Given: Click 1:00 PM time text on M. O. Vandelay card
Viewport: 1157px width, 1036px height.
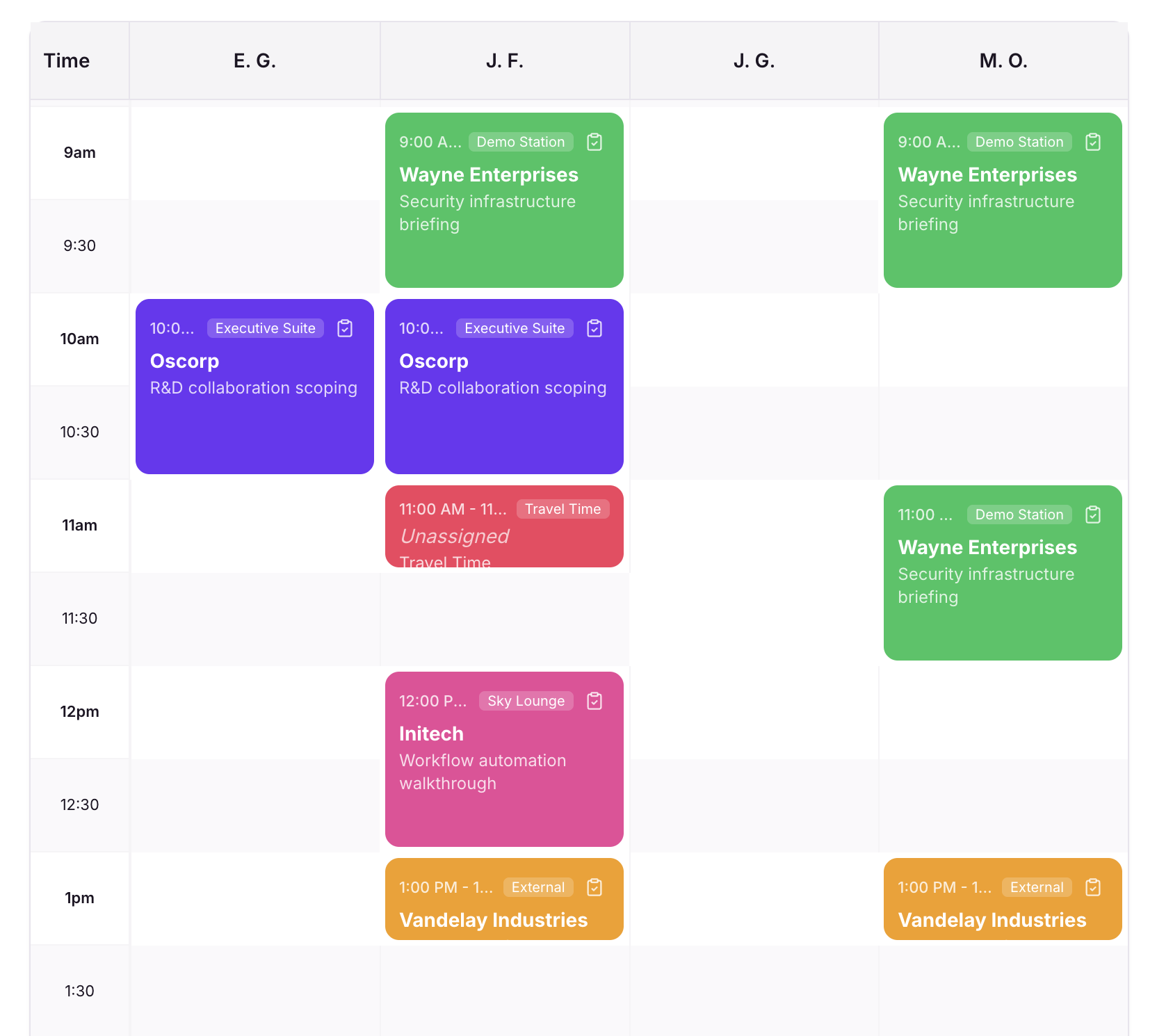Looking at the screenshot, I should pos(944,887).
